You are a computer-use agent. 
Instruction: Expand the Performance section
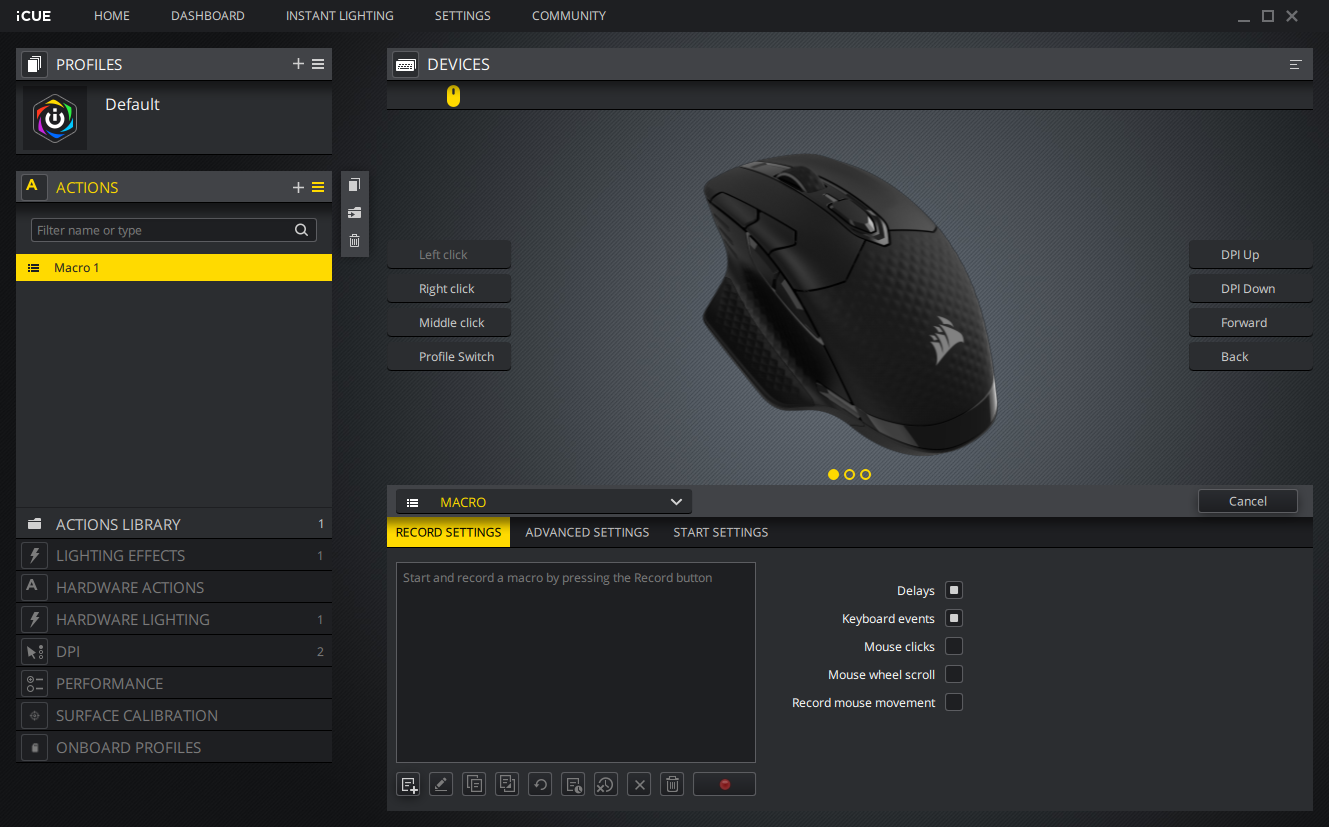(174, 683)
